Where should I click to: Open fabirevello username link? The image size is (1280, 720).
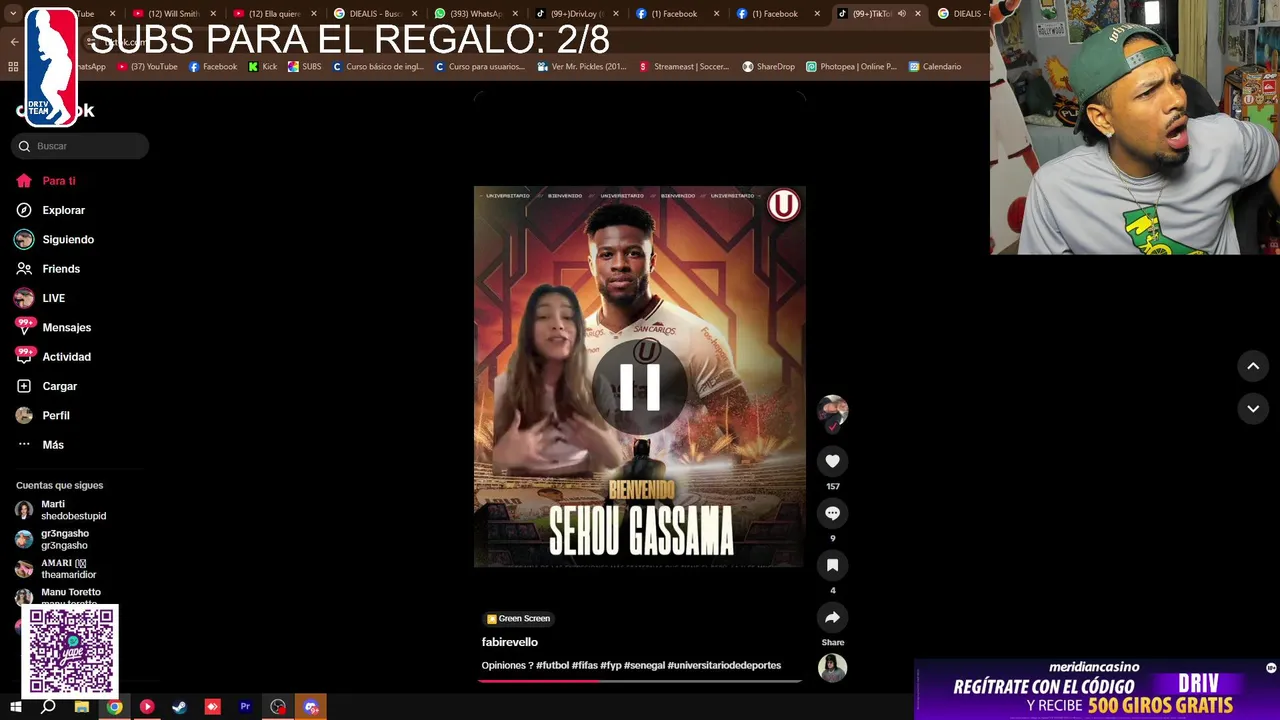[x=510, y=642]
